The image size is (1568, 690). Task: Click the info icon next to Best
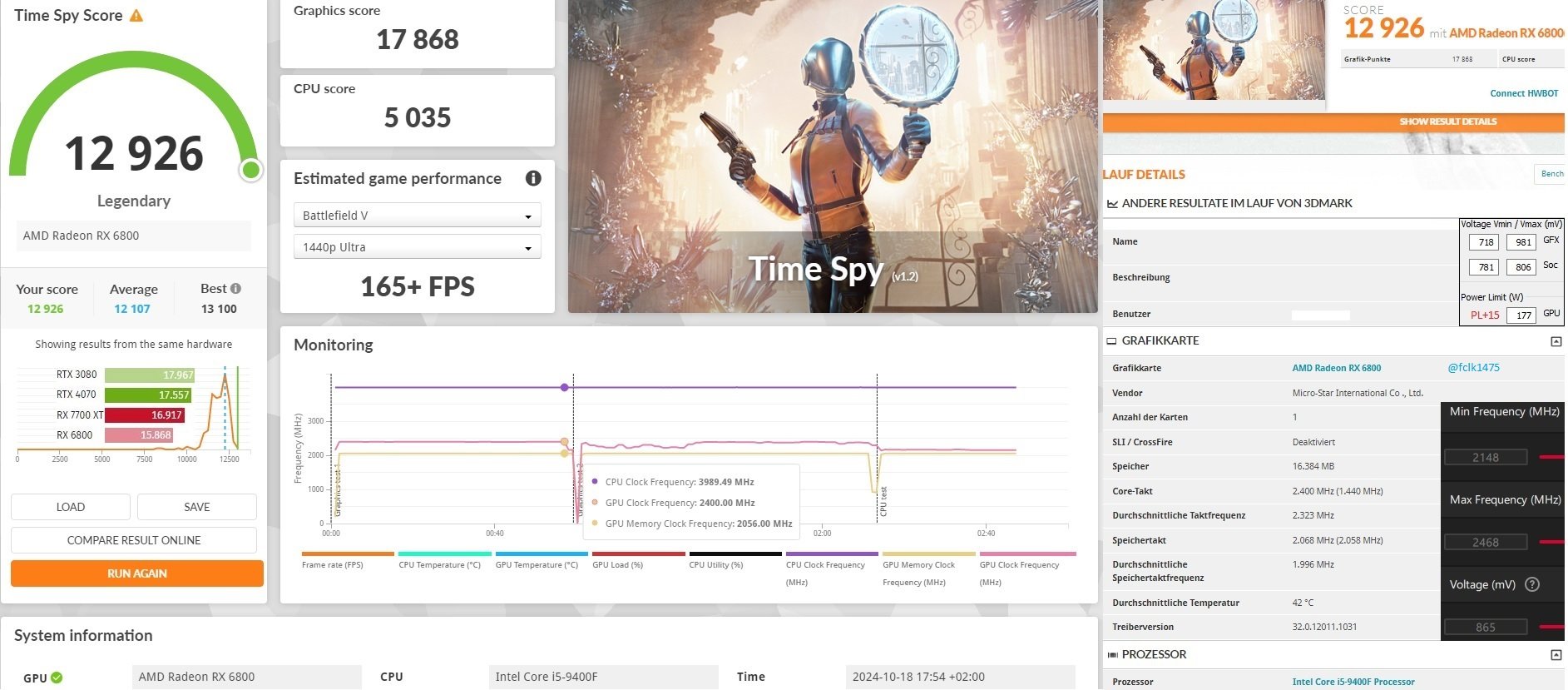point(236,289)
